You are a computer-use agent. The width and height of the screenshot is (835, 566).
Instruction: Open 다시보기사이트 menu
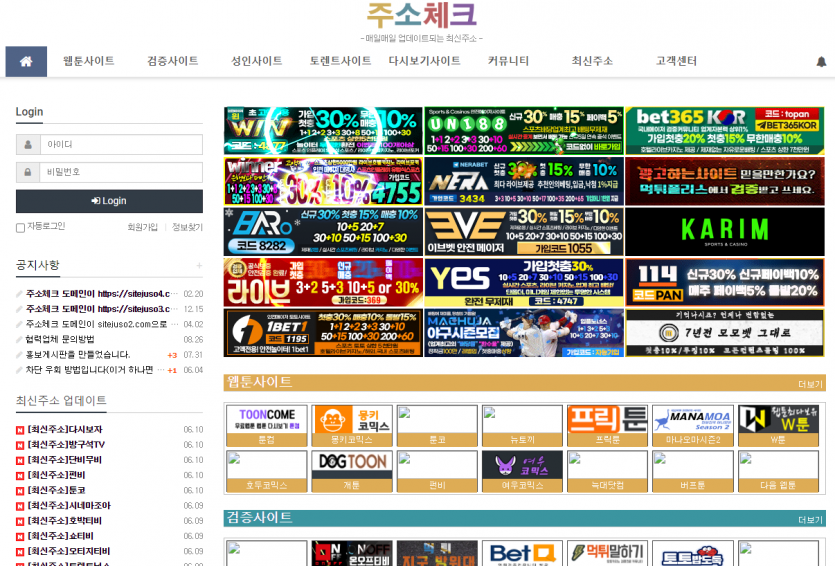click(x=424, y=61)
